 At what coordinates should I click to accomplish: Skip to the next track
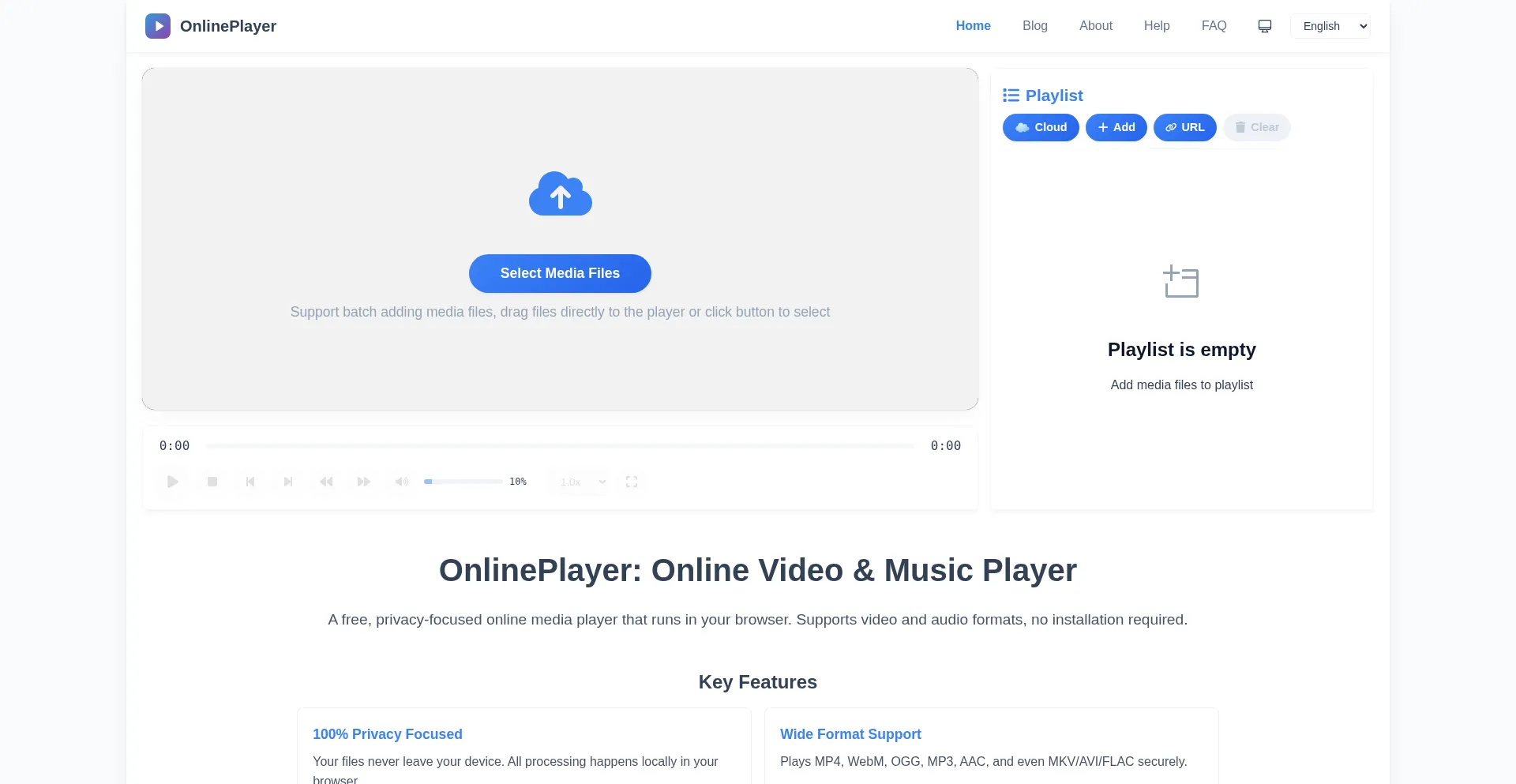(288, 482)
